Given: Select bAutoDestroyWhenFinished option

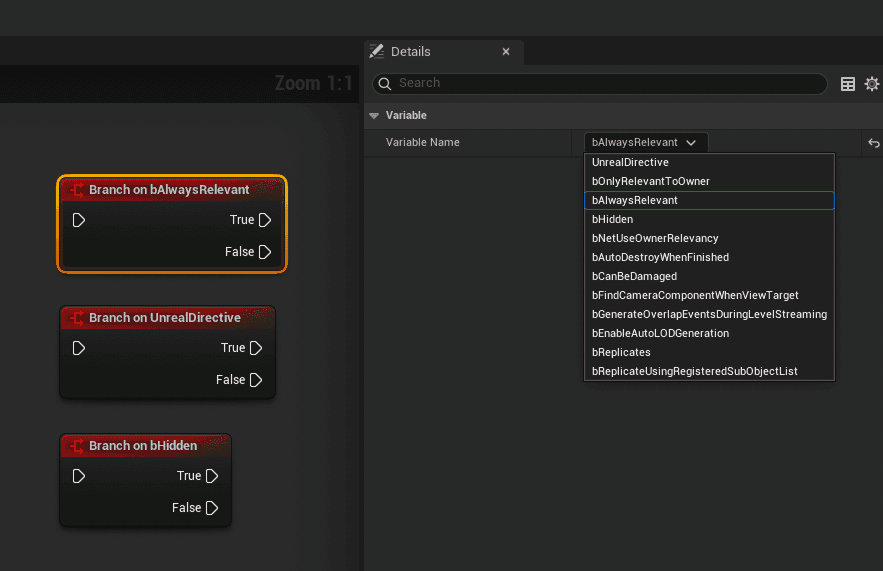Looking at the screenshot, I should tap(709, 257).
